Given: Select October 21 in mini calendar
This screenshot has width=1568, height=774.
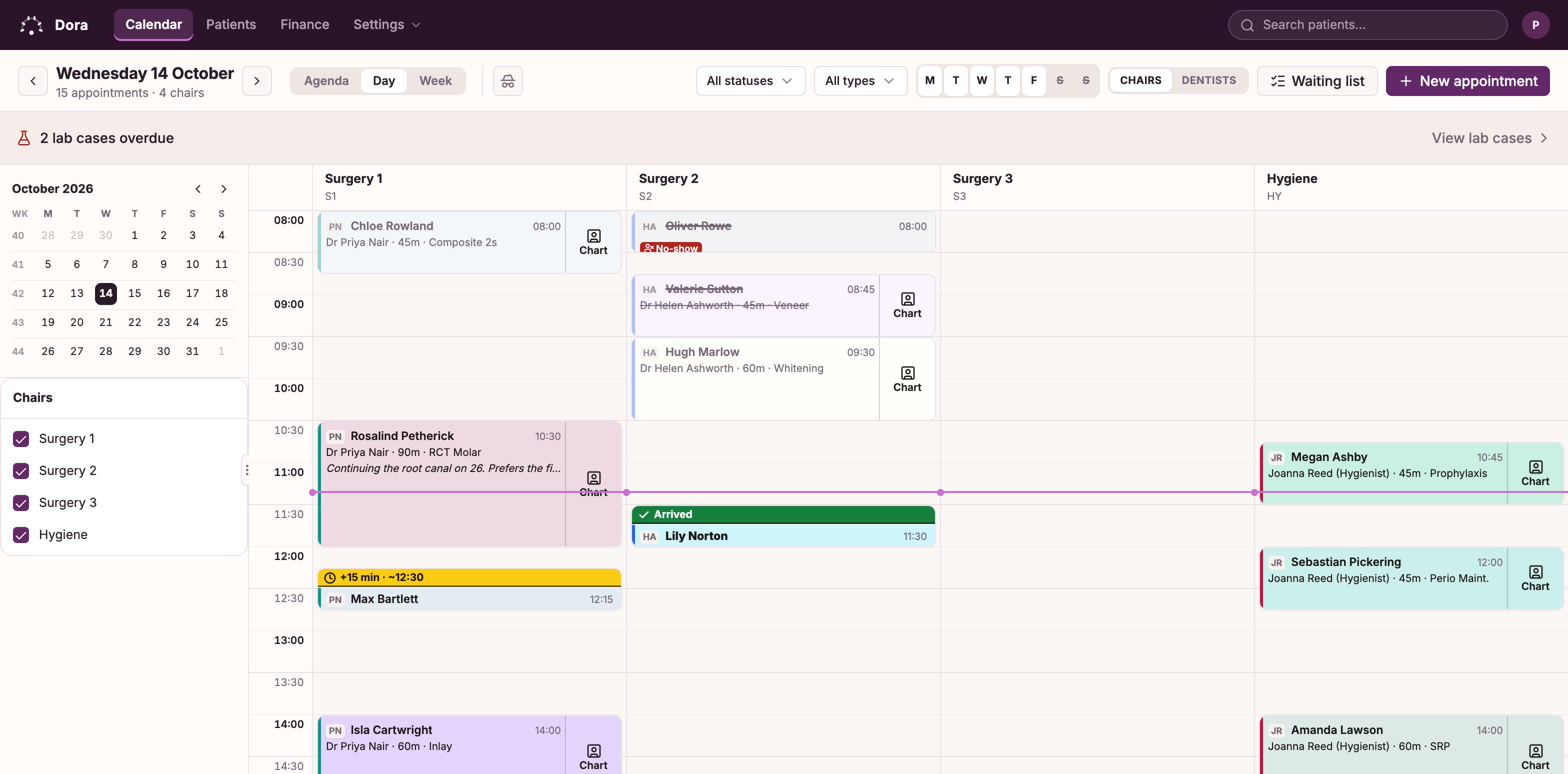Looking at the screenshot, I should (106, 322).
